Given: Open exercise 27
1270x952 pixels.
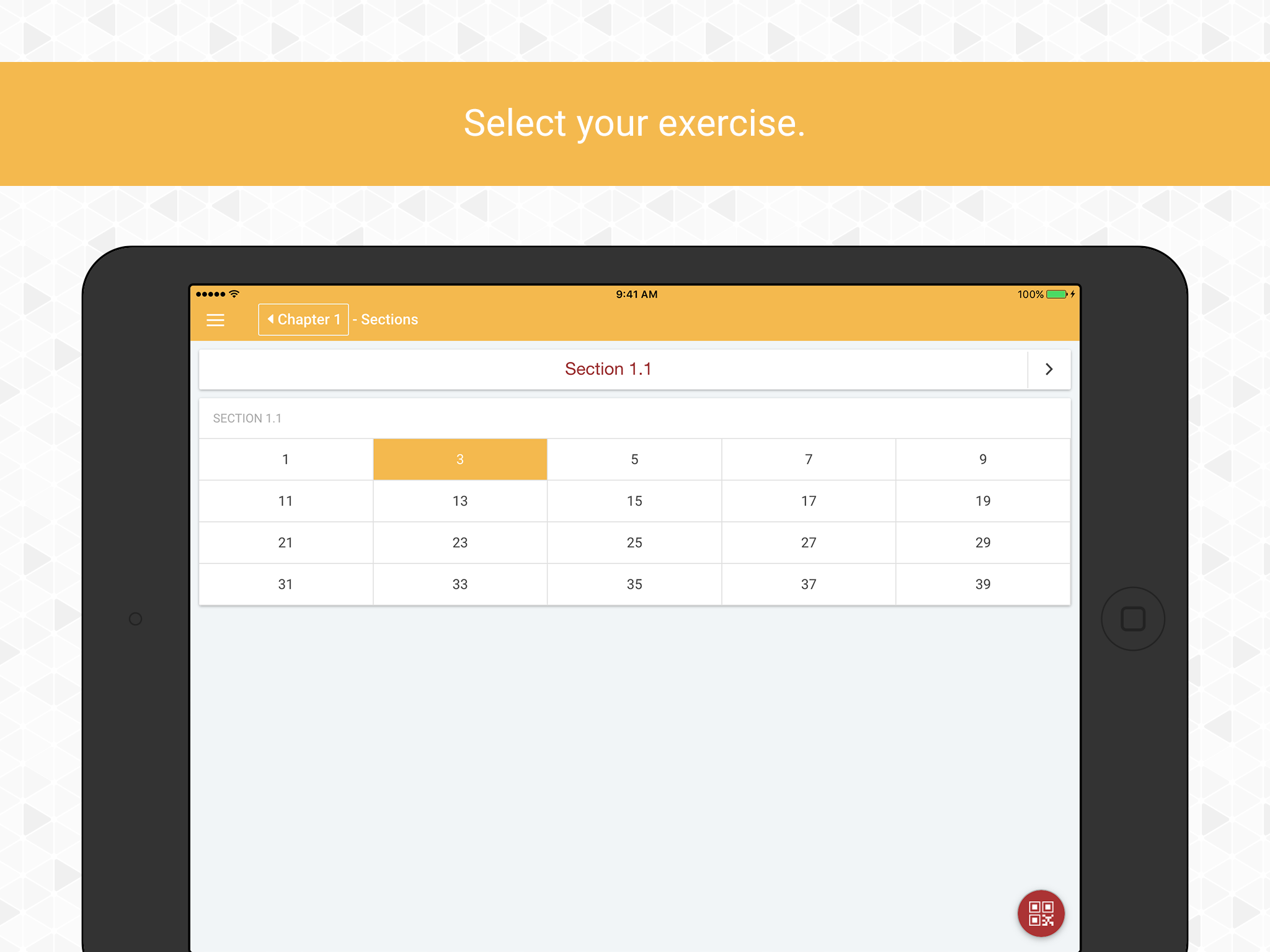Looking at the screenshot, I should [x=808, y=542].
